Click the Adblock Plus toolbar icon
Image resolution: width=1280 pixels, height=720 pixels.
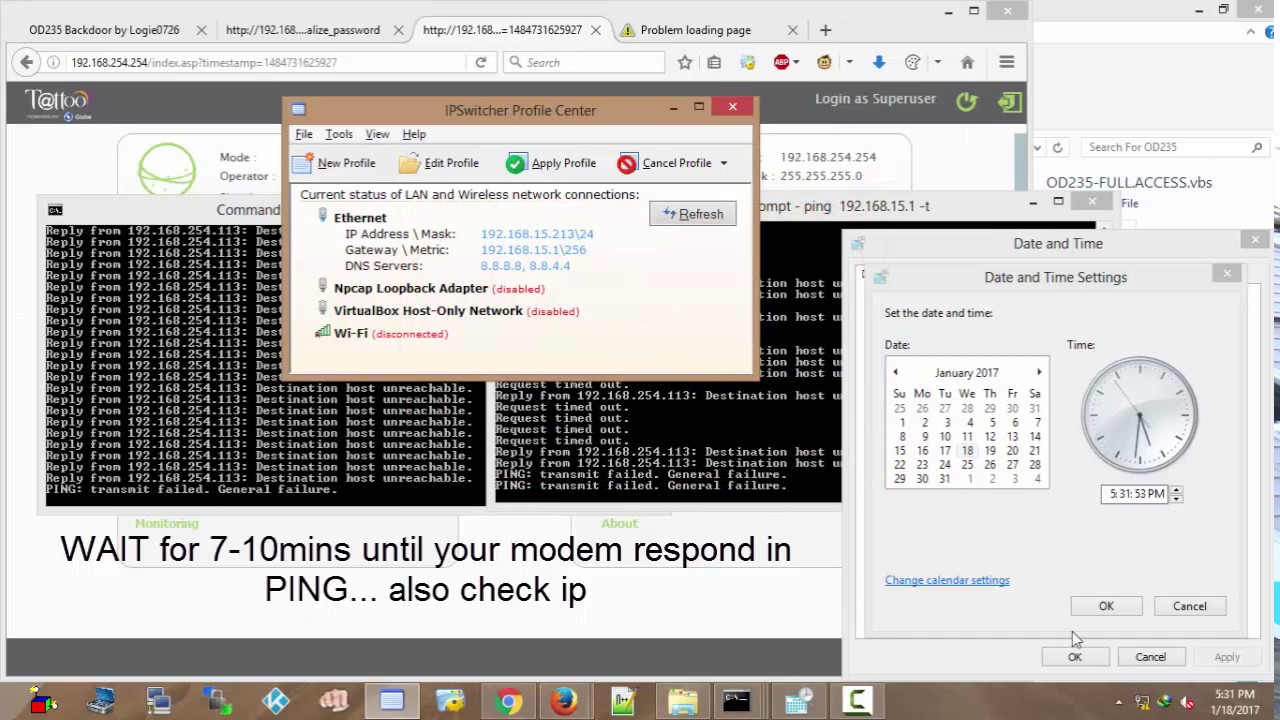coord(782,62)
